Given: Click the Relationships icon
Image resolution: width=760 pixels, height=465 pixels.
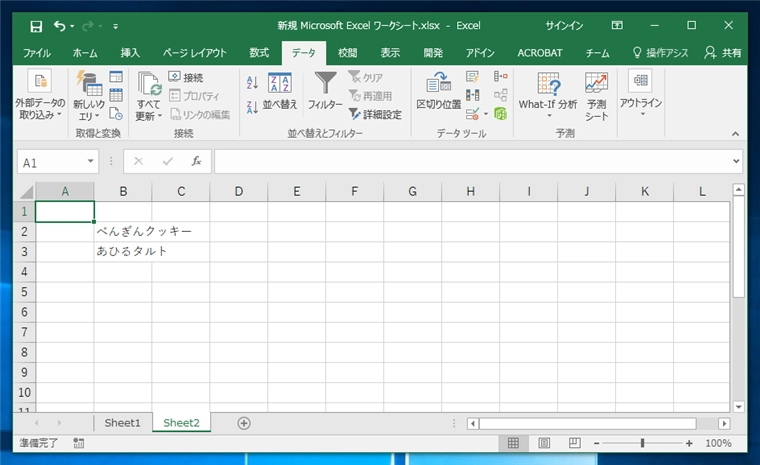Looking at the screenshot, I should pos(500,95).
